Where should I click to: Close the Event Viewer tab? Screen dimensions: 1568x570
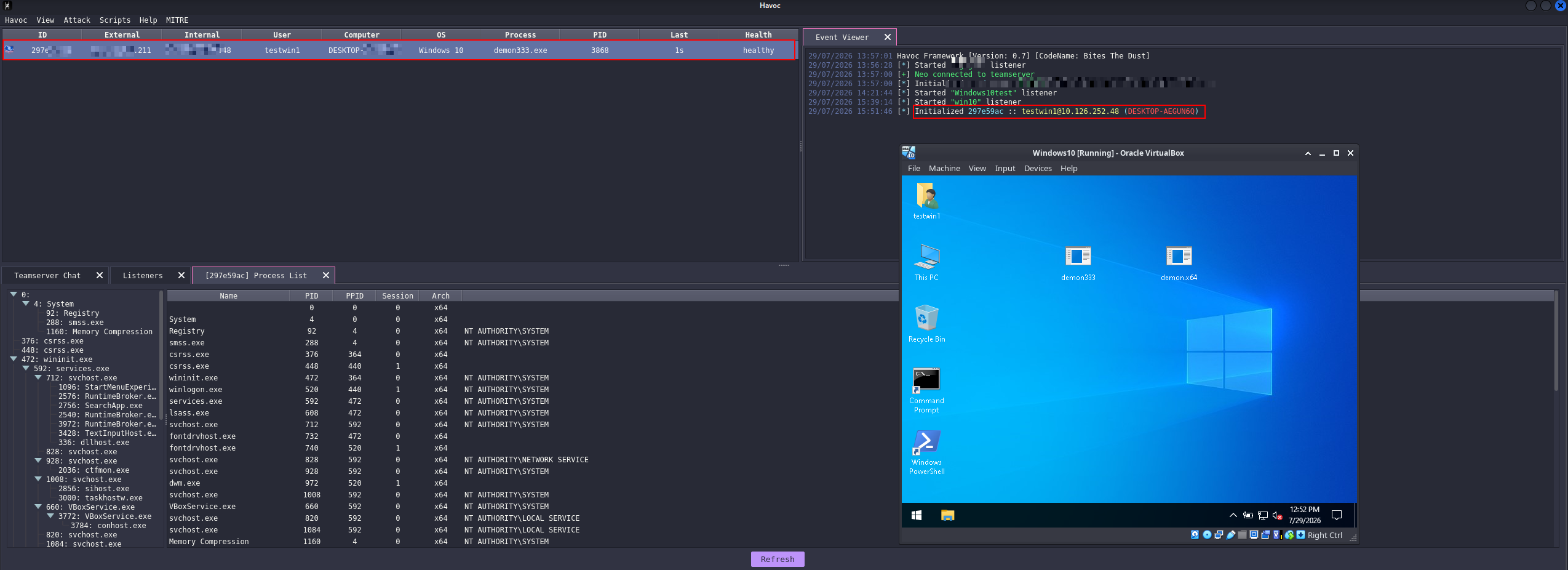(887, 38)
